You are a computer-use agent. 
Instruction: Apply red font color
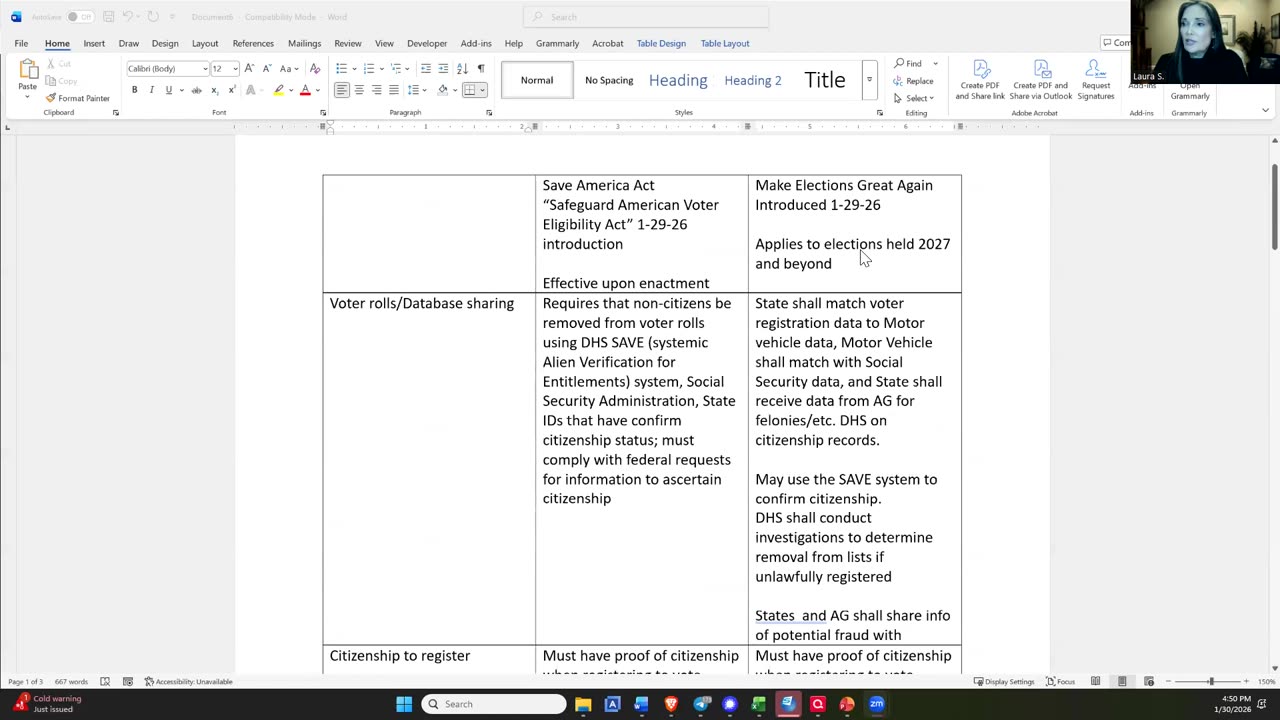(x=305, y=90)
